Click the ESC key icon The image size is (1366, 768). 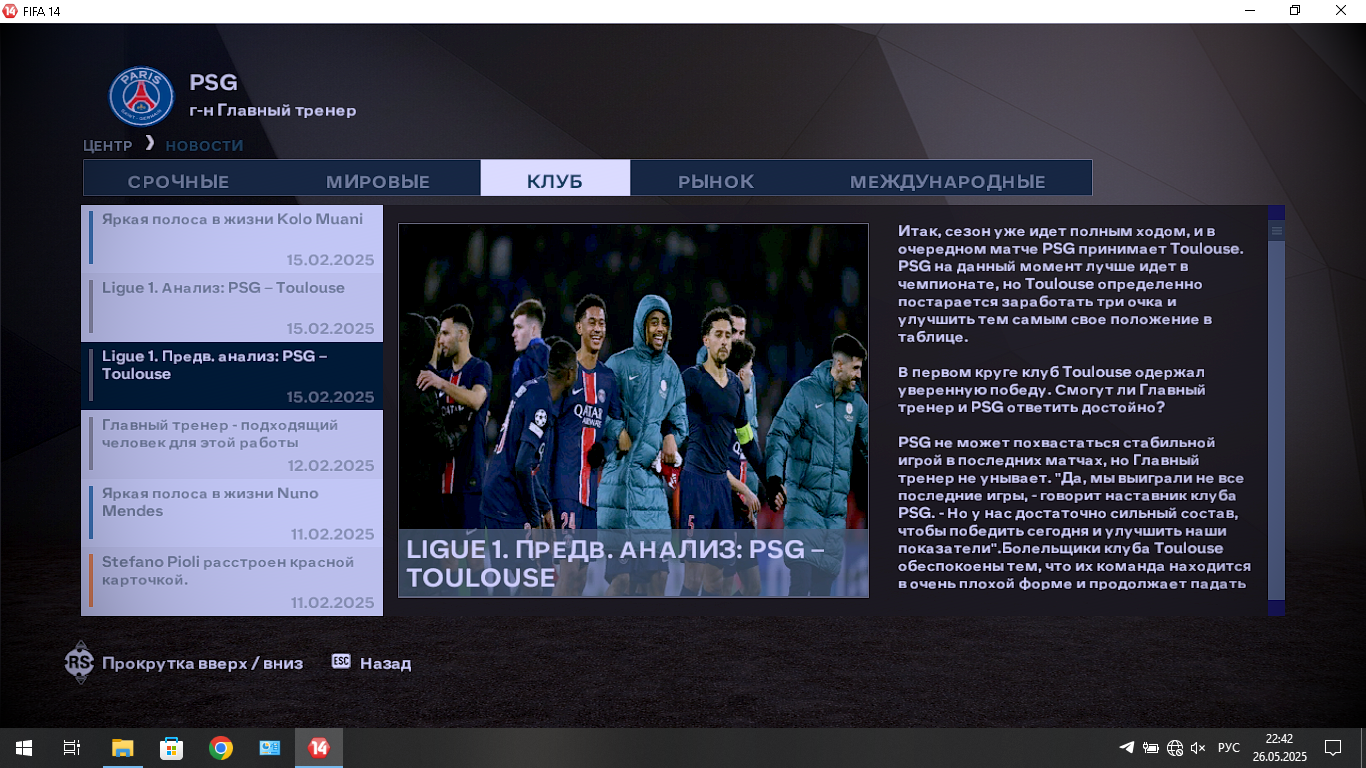tap(341, 662)
